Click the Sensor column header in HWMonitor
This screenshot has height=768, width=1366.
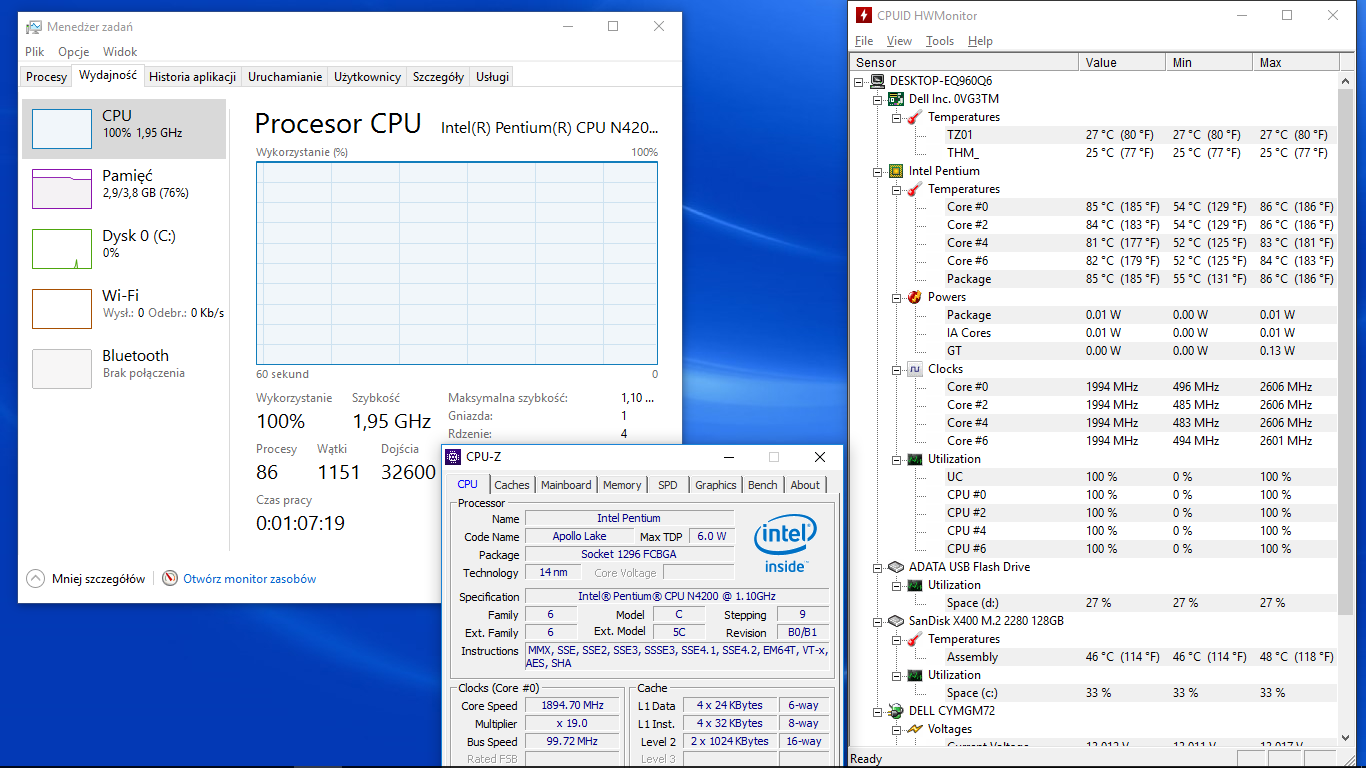point(964,63)
